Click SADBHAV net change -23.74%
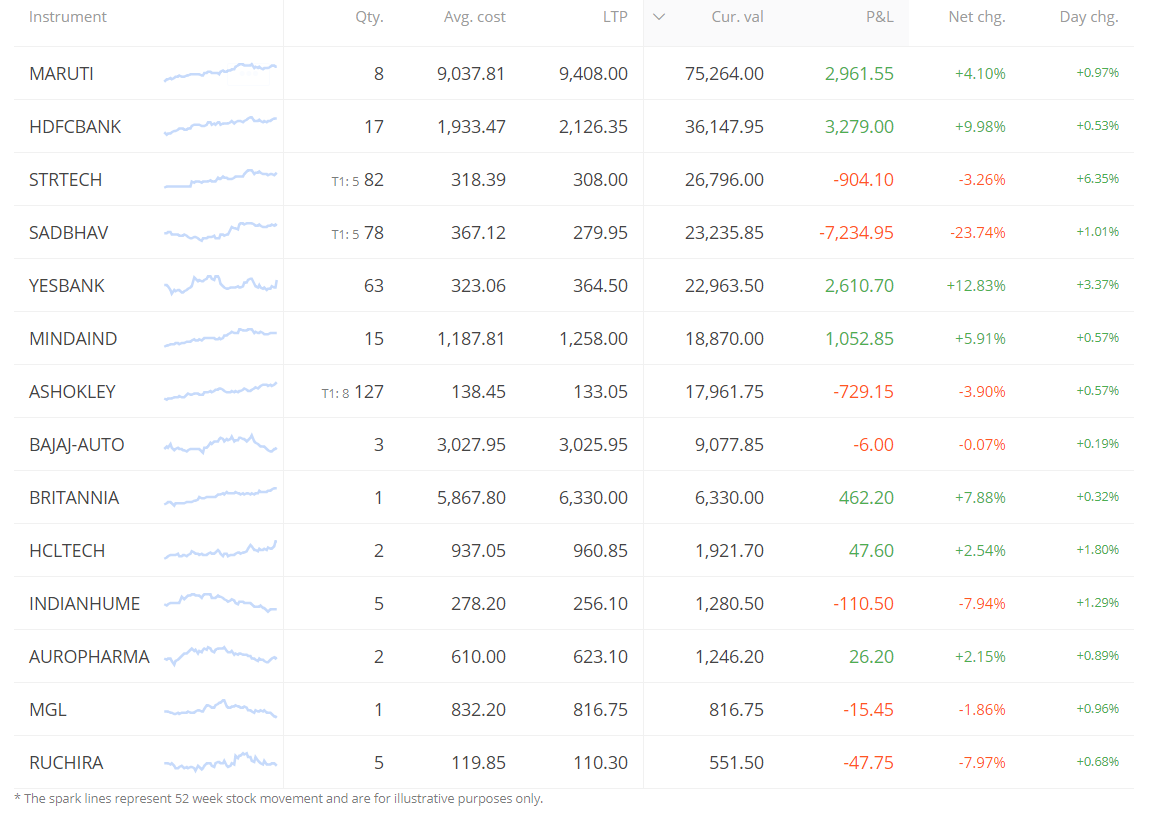Screen dimensions: 1151x816 click(978, 233)
